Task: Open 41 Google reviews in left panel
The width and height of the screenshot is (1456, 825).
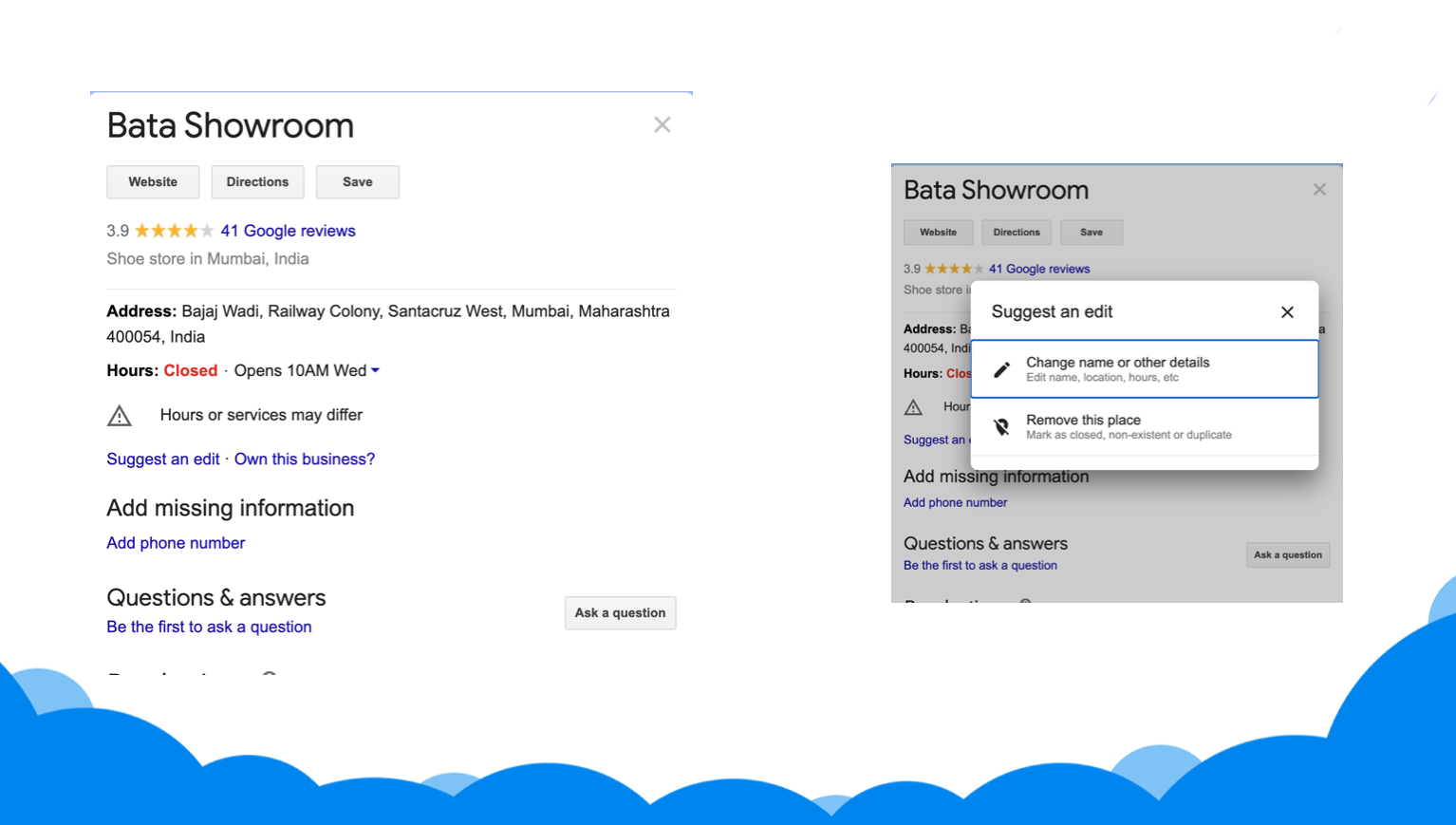Action: (288, 231)
